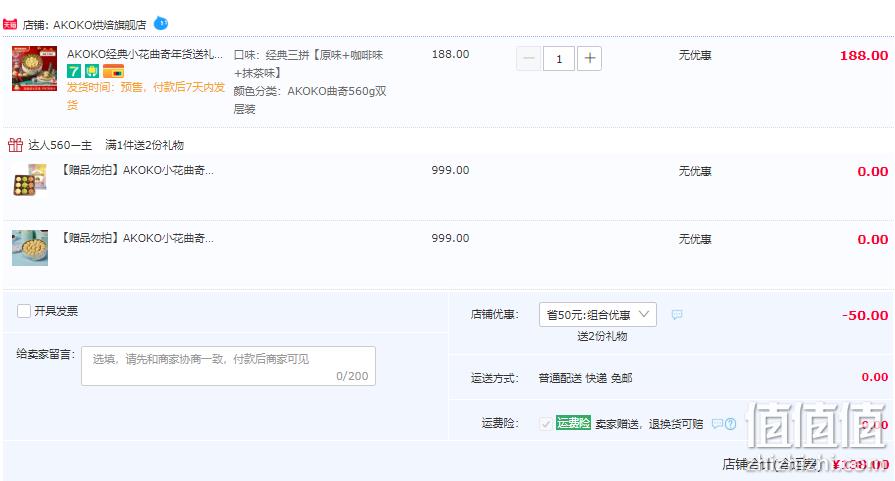Open the AKOKO烘焙旗舰店 store link
This screenshot has width=895, height=481.
(x=99, y=25)
